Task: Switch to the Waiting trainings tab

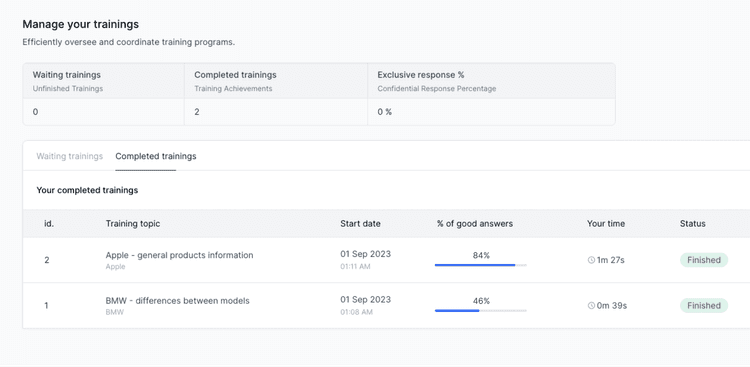Action: (x=70, y=156)
